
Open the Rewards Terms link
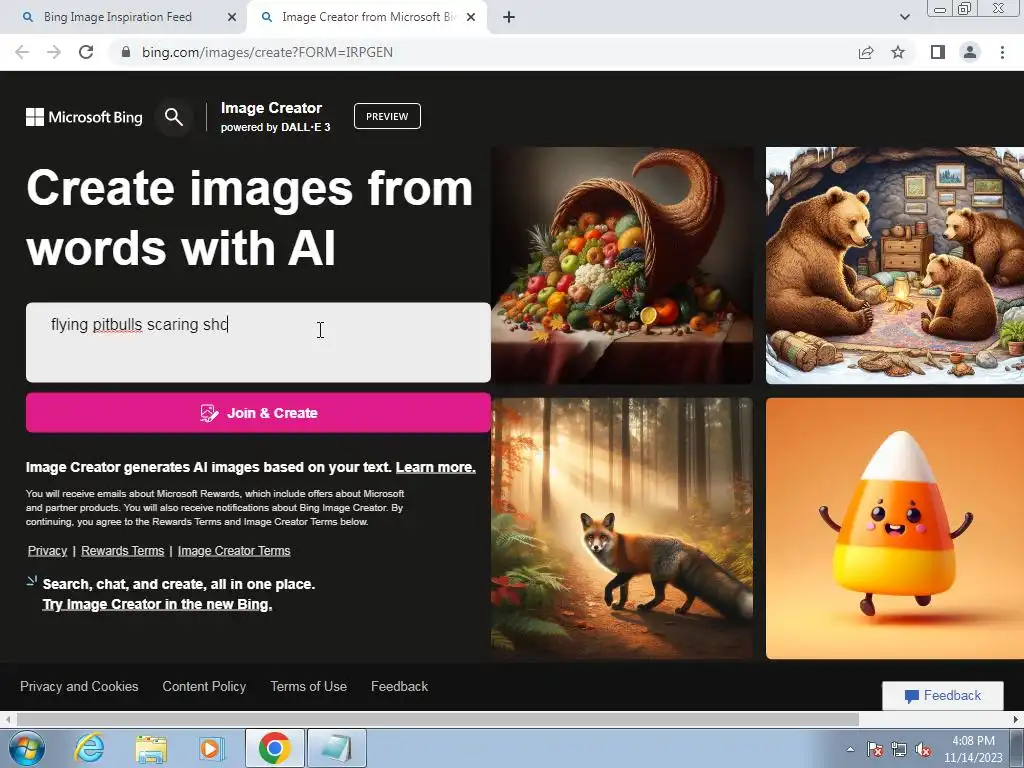click(x=122, y=551)
